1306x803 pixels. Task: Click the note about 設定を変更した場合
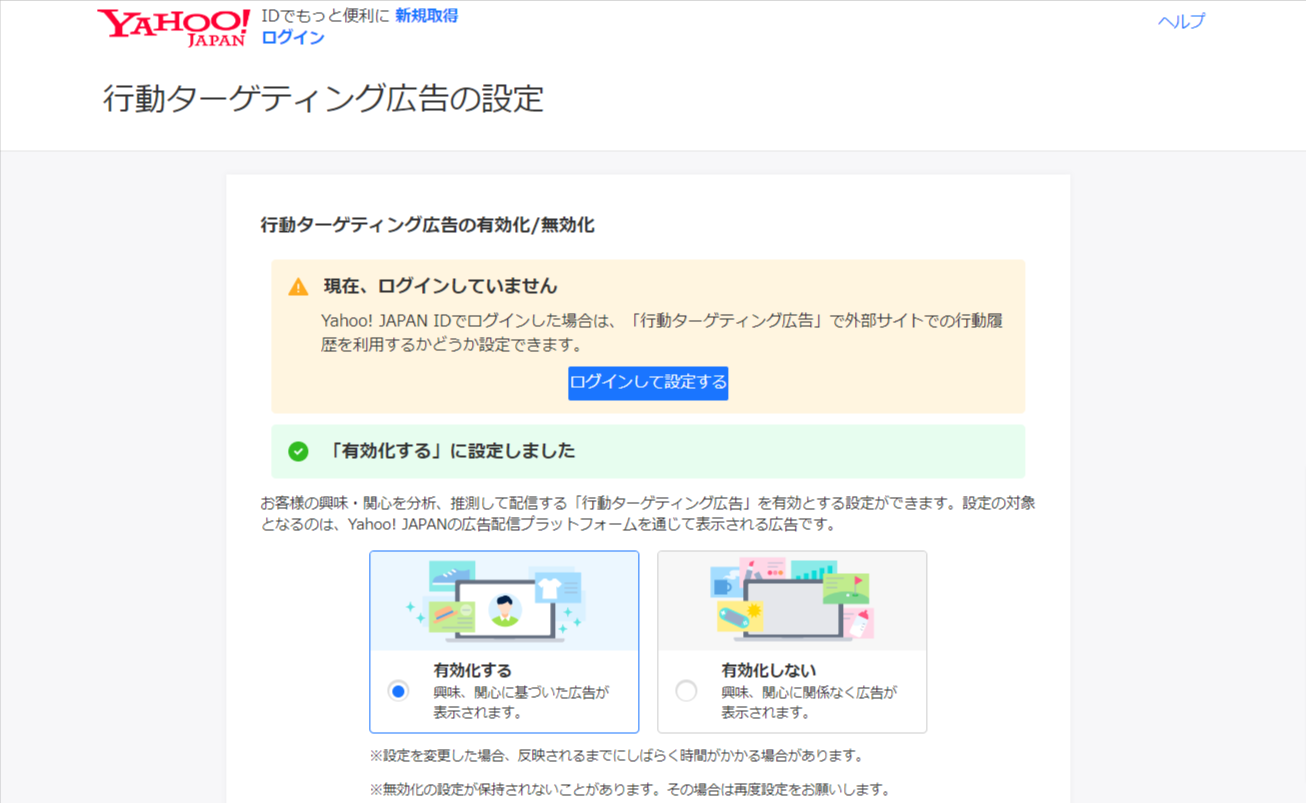[616, 756]
